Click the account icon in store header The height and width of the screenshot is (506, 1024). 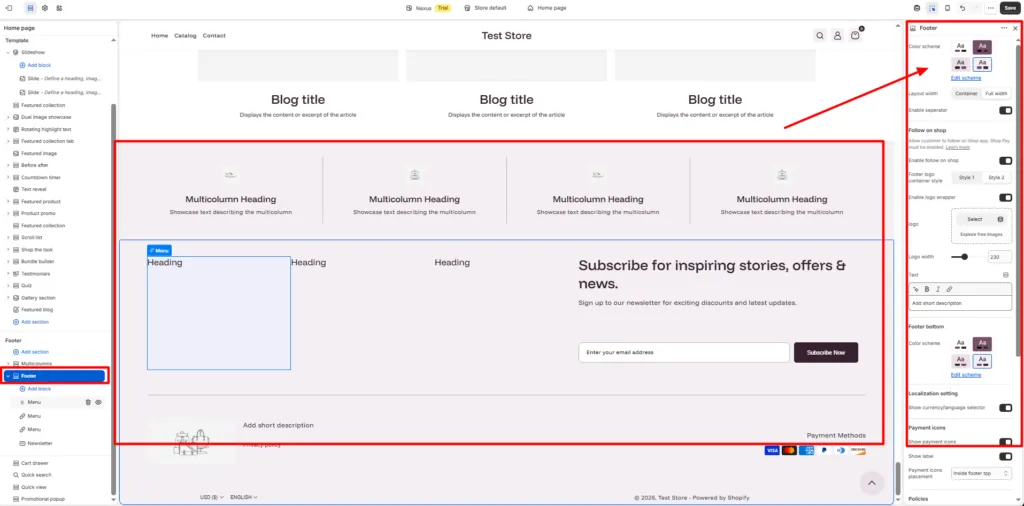[x=837, y=36]
